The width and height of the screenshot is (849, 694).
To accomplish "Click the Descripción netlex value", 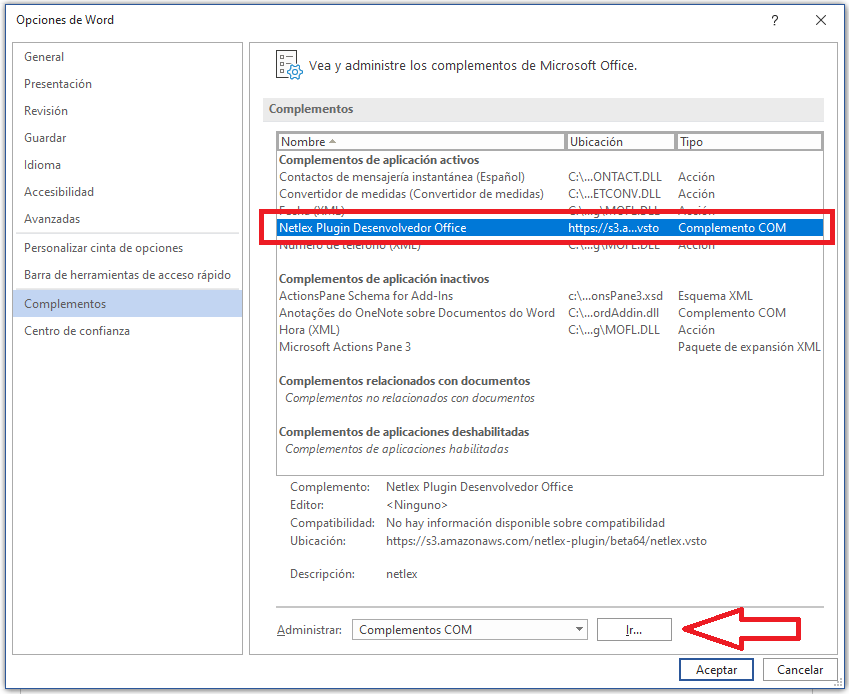I will pyautogui.click(x=402, y=574).
